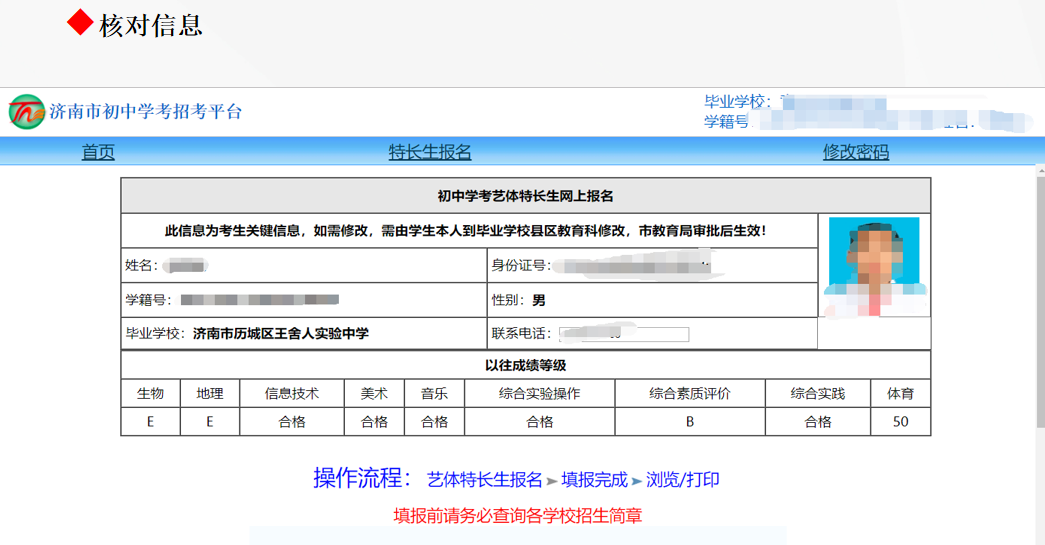Screen dimensions: 1045x545
Task: Click the arrow after 艺体特长生报名 step
Action: [x=552, y=481]
